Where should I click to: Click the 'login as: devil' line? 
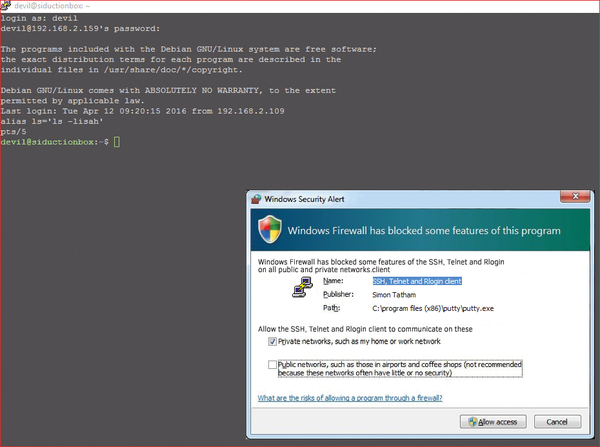coord(39,18)
